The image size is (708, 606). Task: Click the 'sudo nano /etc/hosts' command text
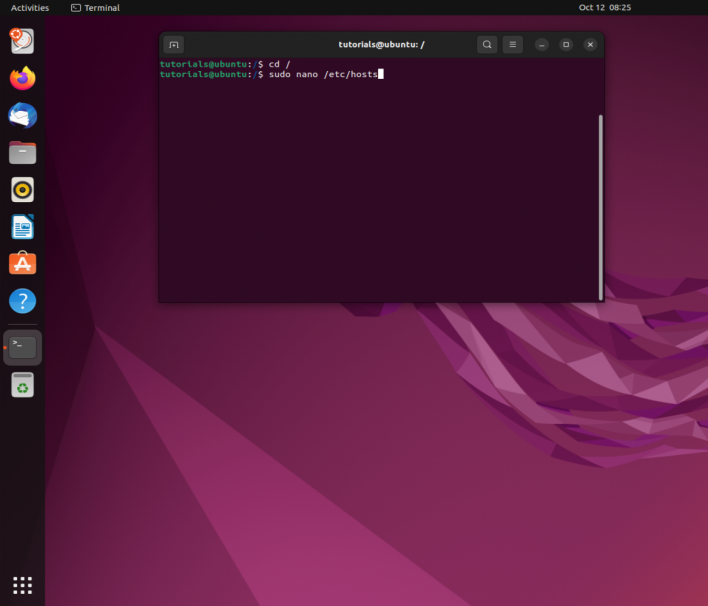click(323, 75)
